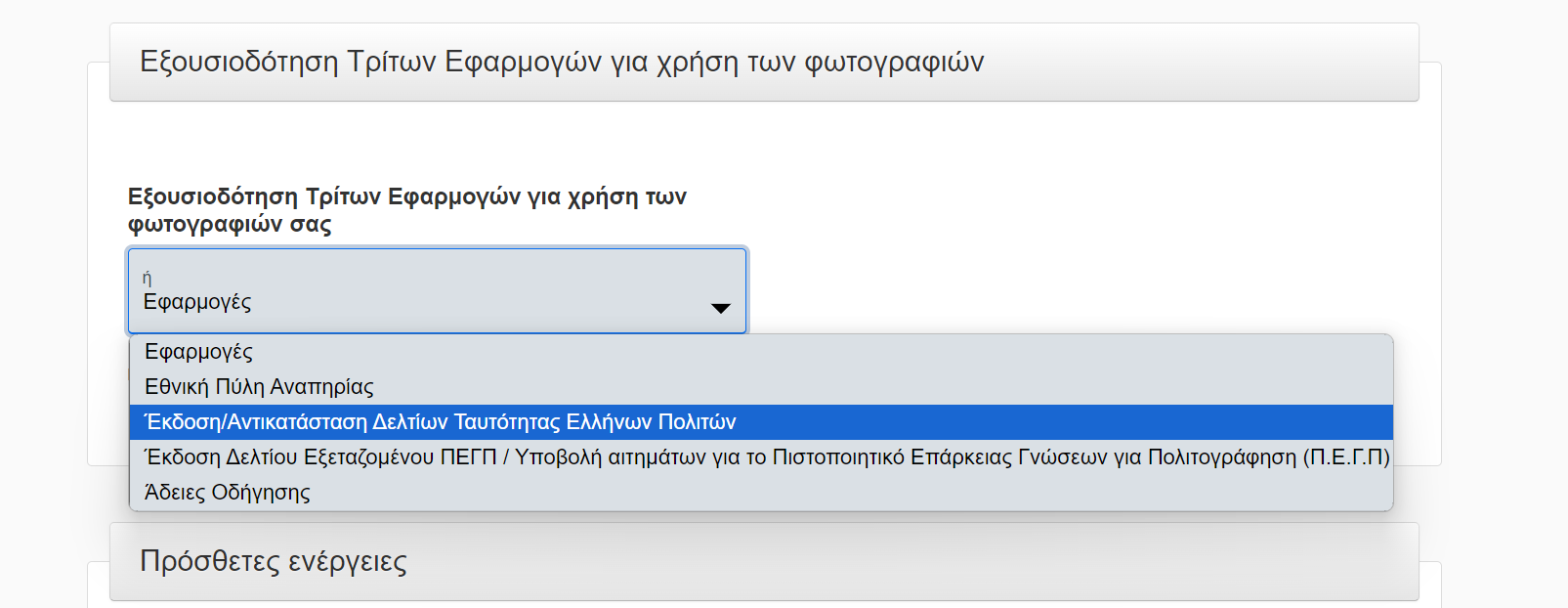Collapse the Εξουσιοδότηση Τρίτων Εφαρμογών section header
The image size is (1568, 608).
coord(764,63)
